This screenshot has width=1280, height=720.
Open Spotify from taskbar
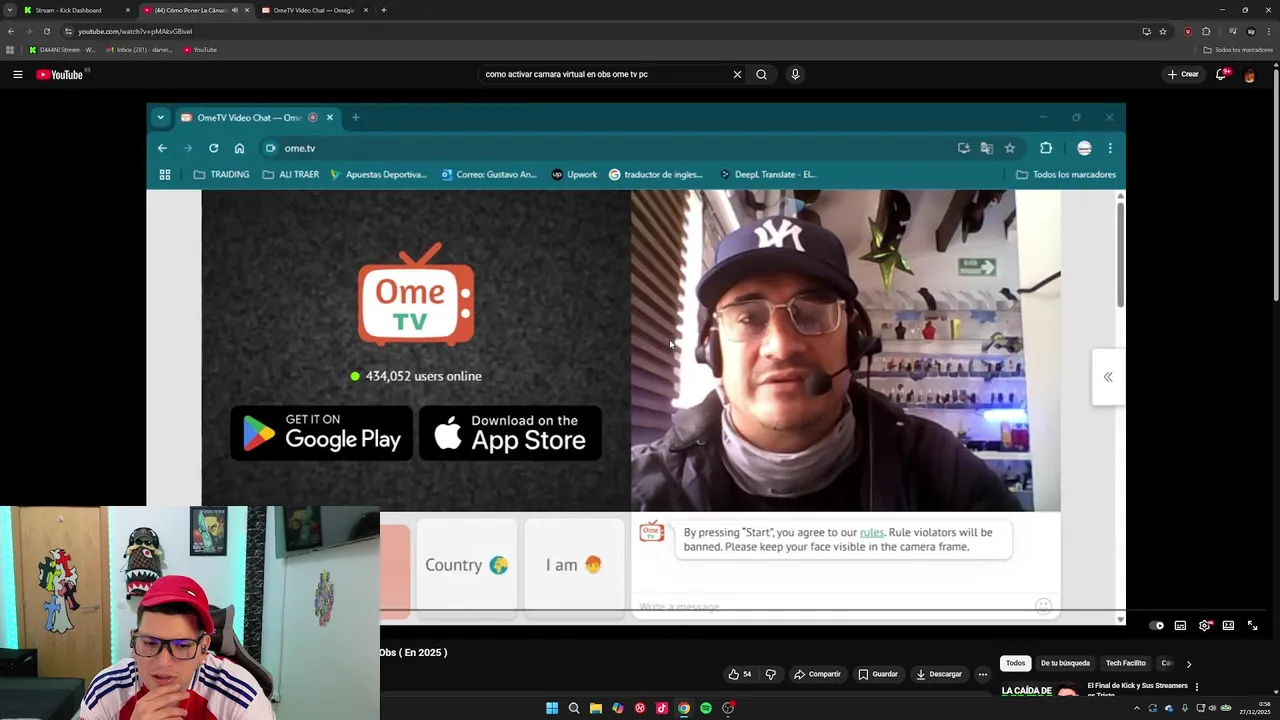(x=706, y=708)
